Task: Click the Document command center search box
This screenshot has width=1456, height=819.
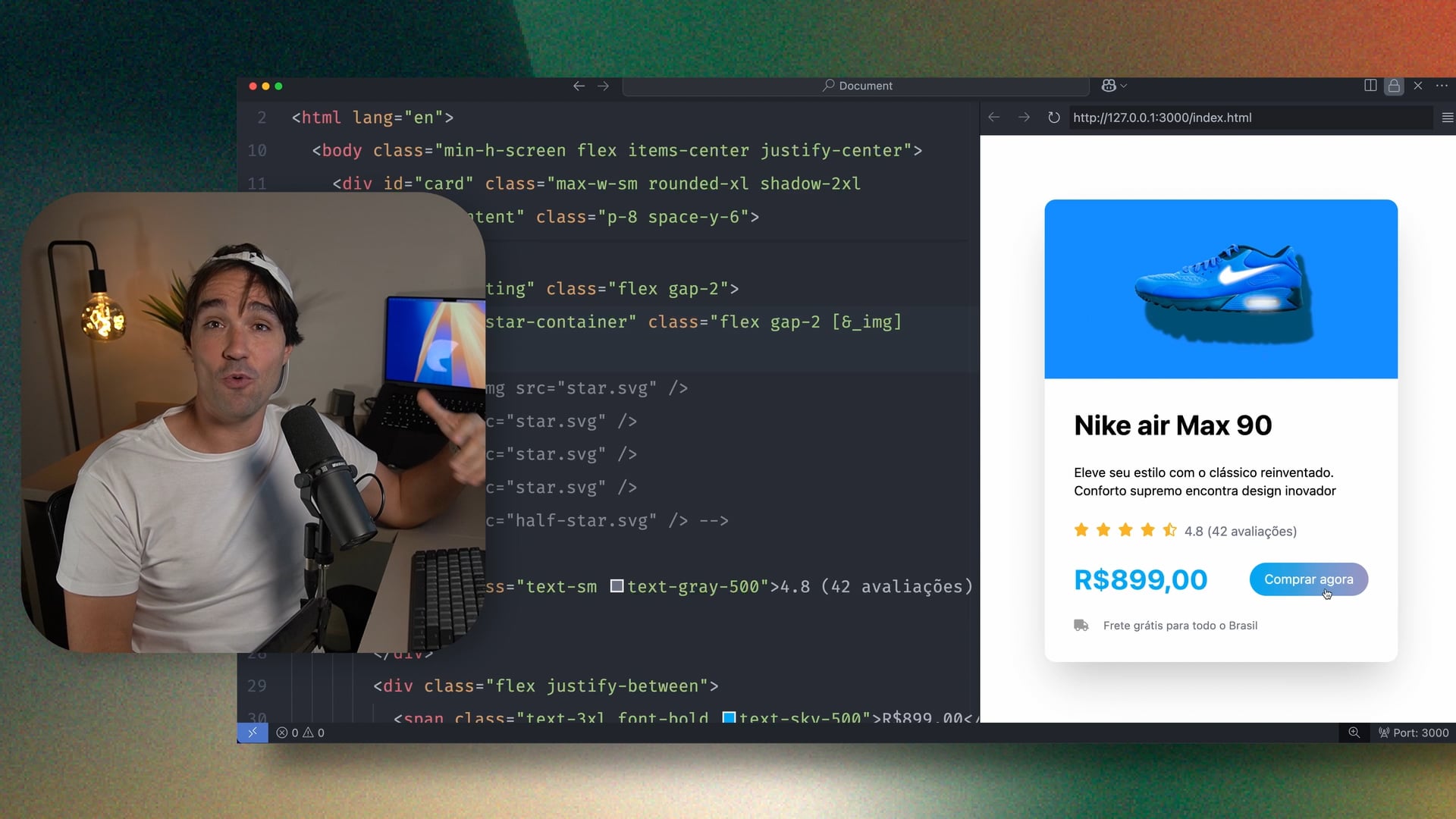Action: [x=857, y=86]
